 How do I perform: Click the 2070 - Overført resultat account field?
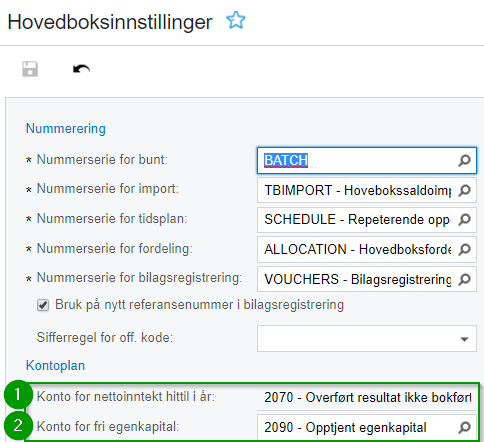click(x=367, y=397)
